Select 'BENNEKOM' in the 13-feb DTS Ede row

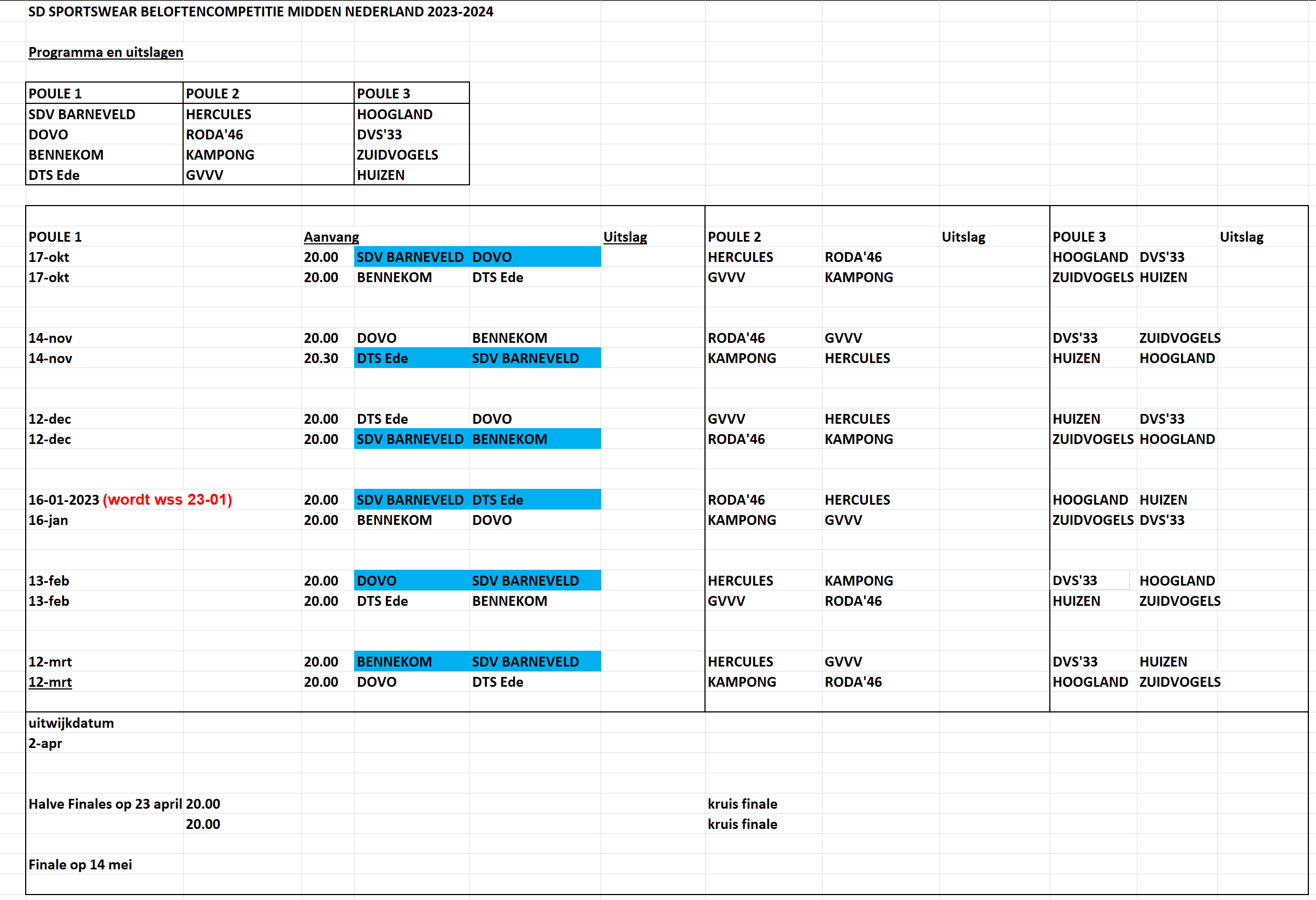510,601
